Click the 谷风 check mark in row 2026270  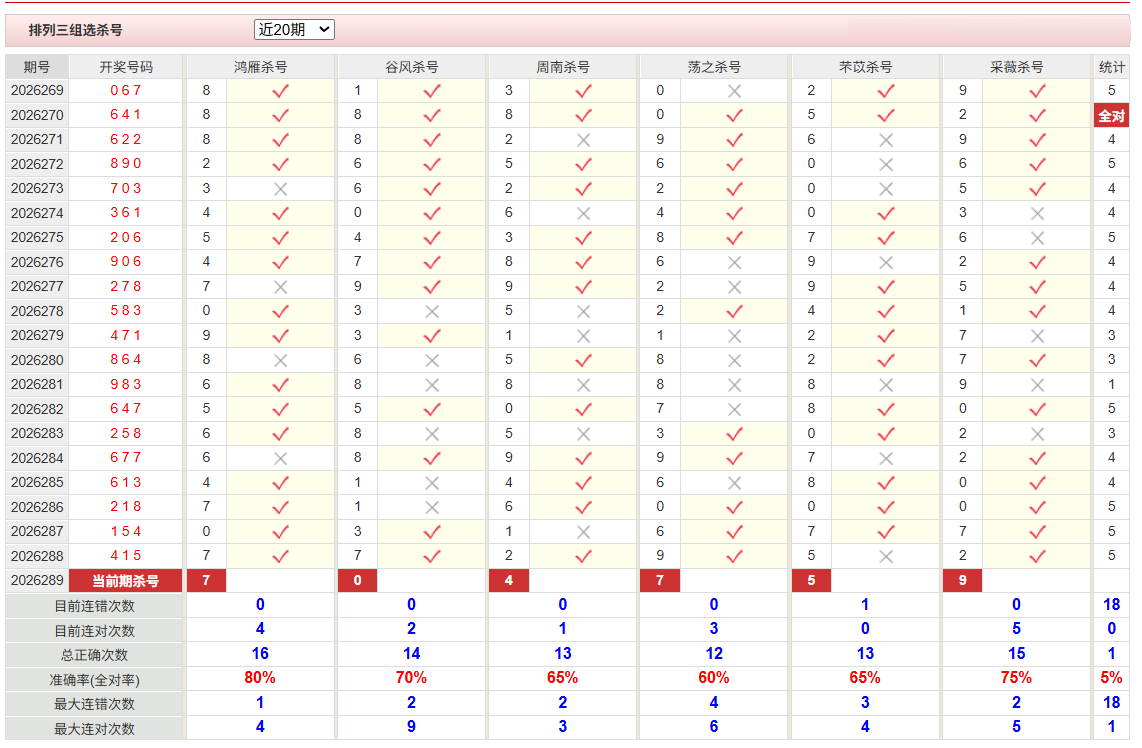[432, 115]
